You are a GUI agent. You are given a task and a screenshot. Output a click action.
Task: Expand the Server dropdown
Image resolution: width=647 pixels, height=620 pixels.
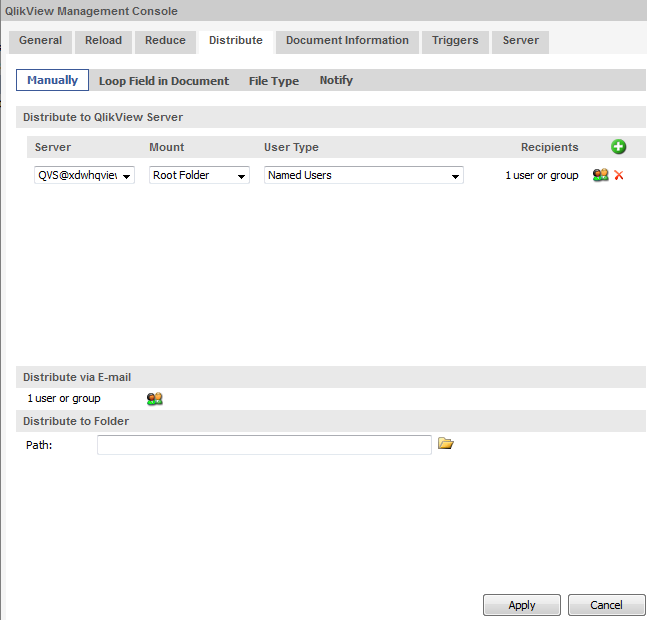[x=84, y=175]
